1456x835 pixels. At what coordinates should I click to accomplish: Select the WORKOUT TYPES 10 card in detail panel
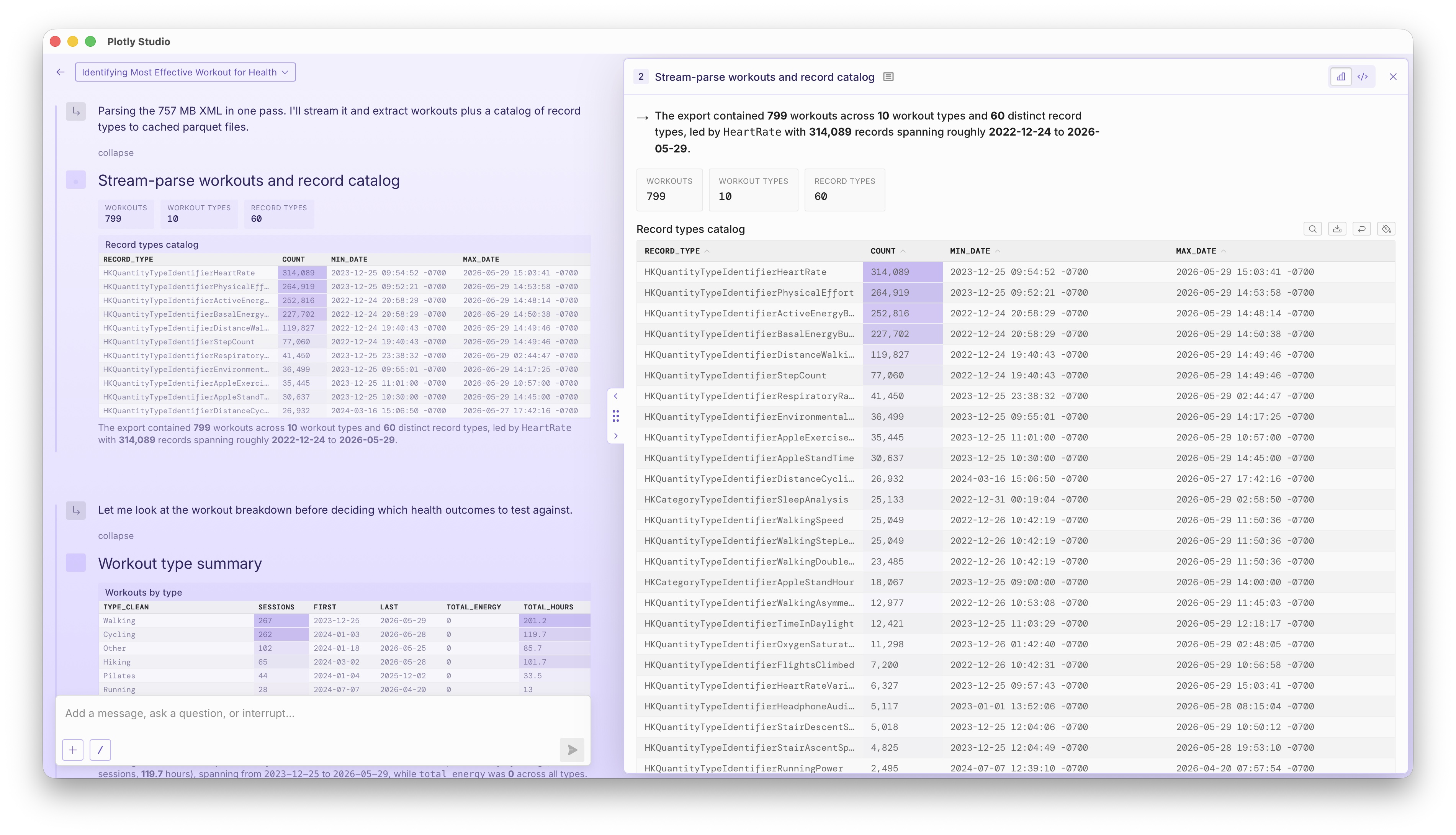coord(753,190)
